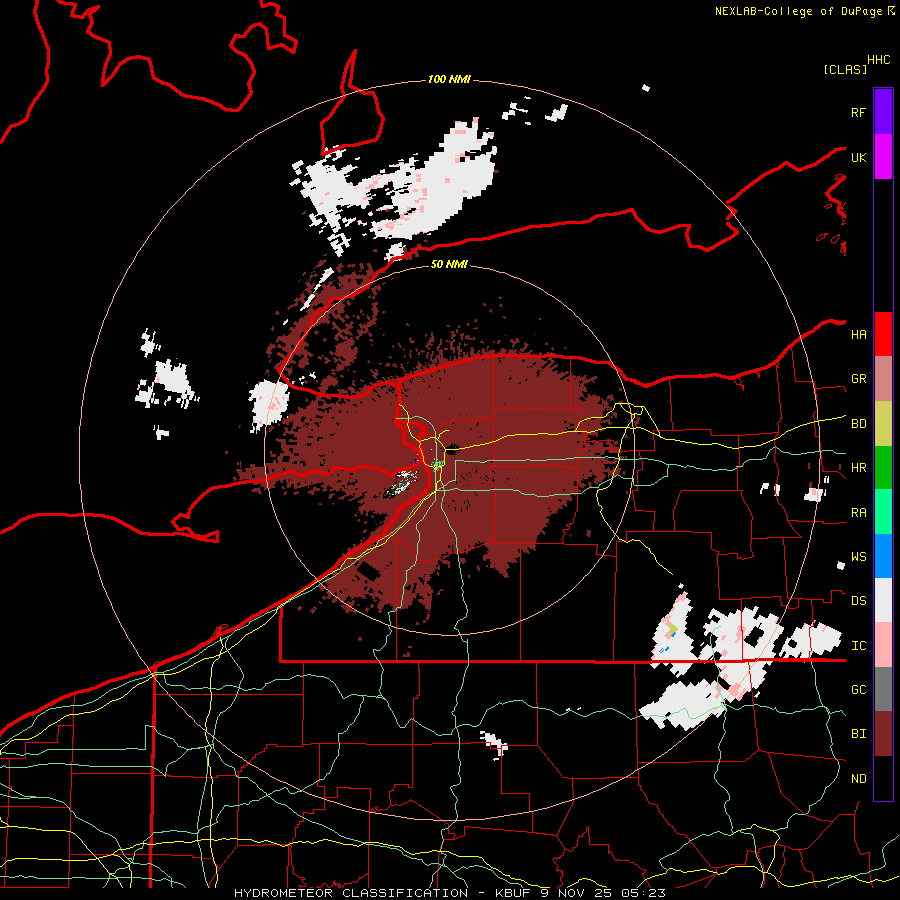900x900 pixels.
Task: Click the RF legend label
Action: pos(858,112)
